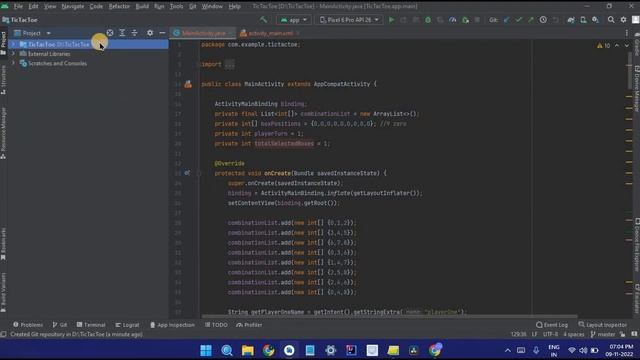The height and width of the screenshot is (360, 640).
Task: Click the editor vertical scrollbar thumb
Action: (630, 69)
